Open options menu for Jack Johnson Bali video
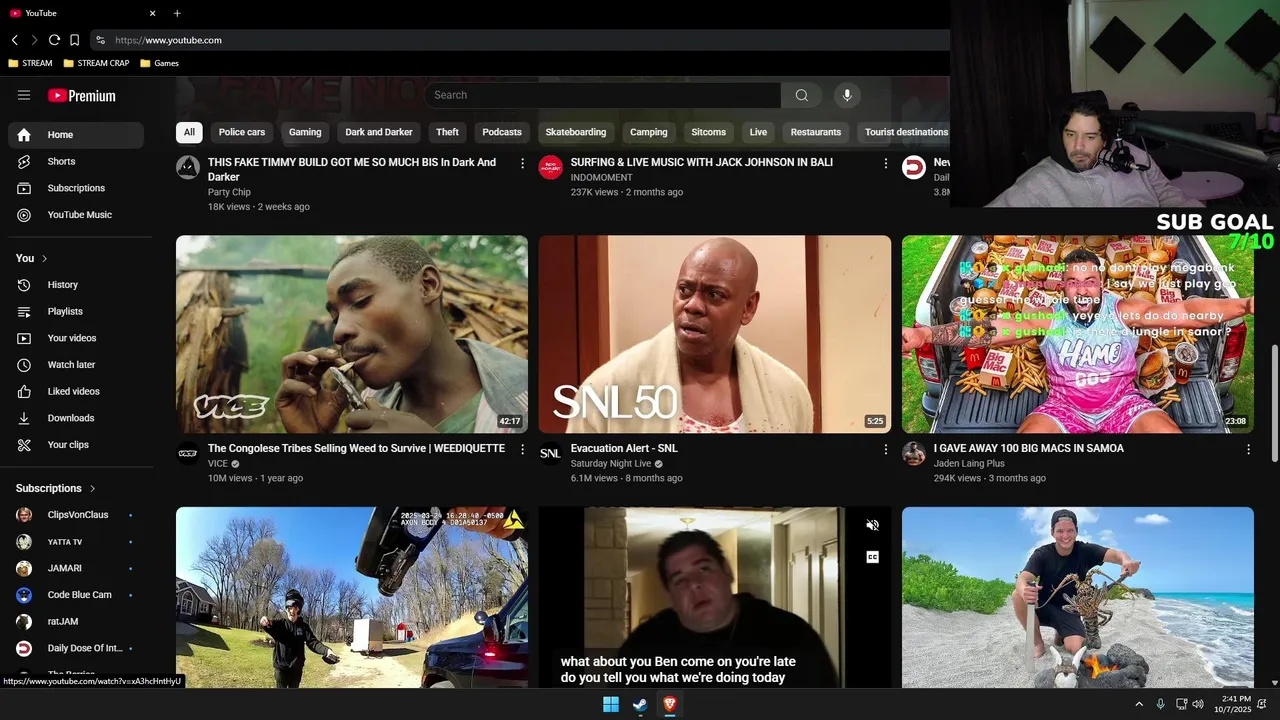Screen dimensions: 1280x720 pyautogui.click(x=885, y=163)
